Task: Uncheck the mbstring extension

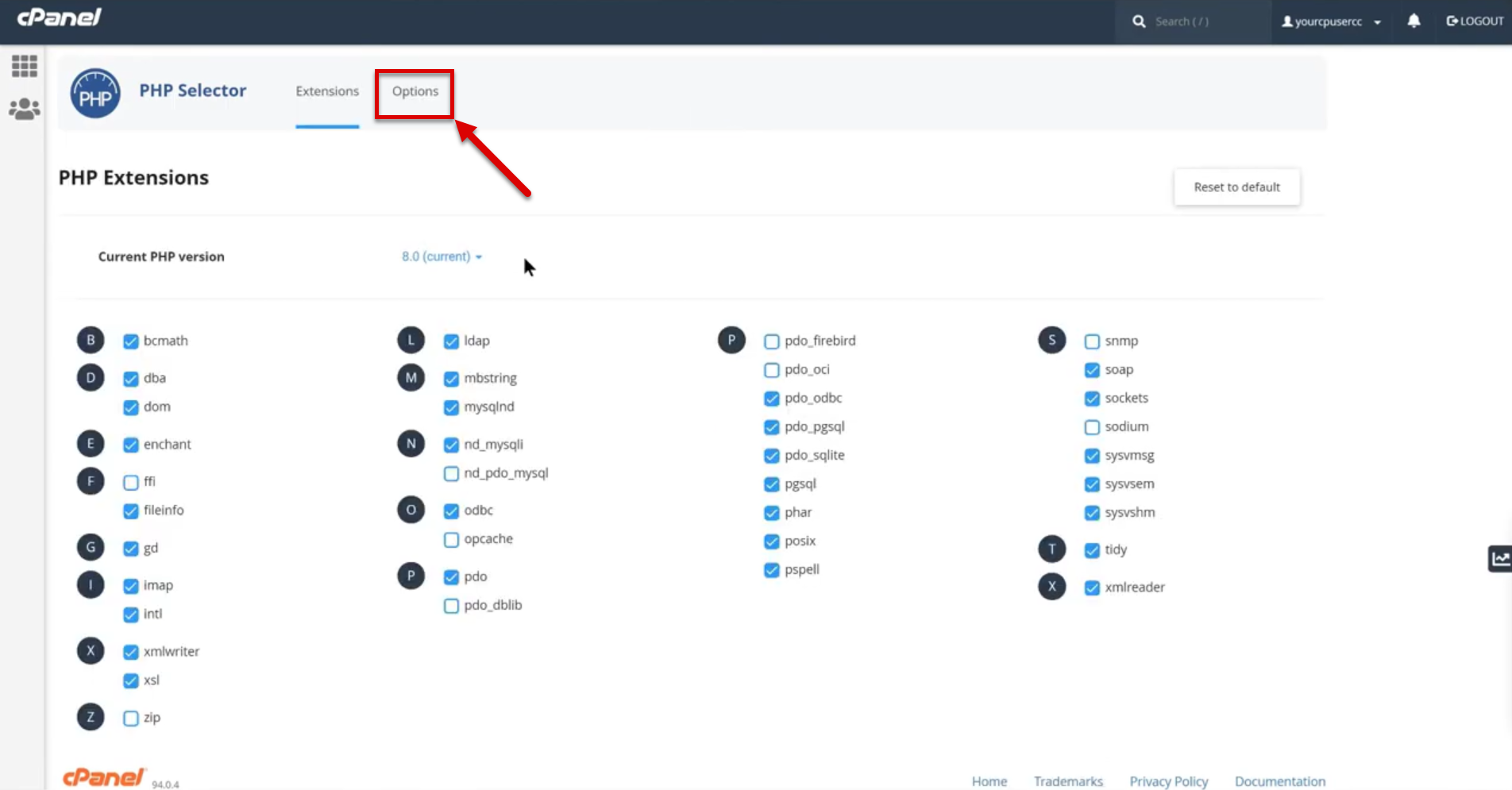Action: click(x=451, y=379)
